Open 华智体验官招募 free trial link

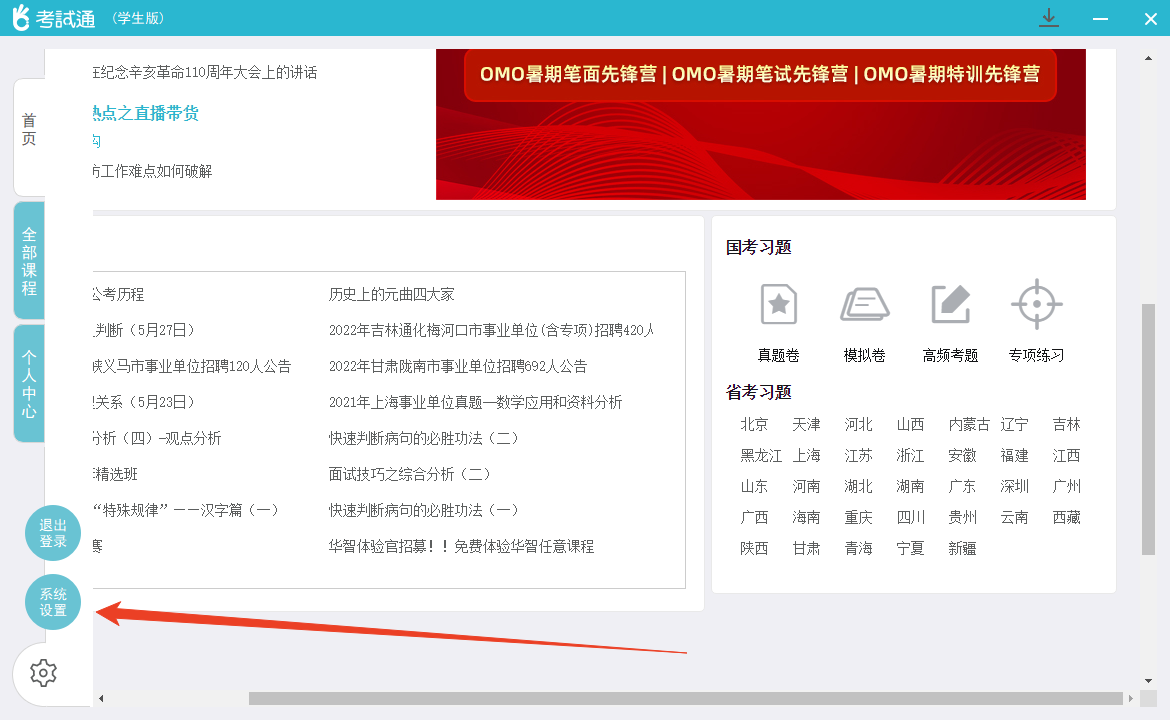pos(461,546)
